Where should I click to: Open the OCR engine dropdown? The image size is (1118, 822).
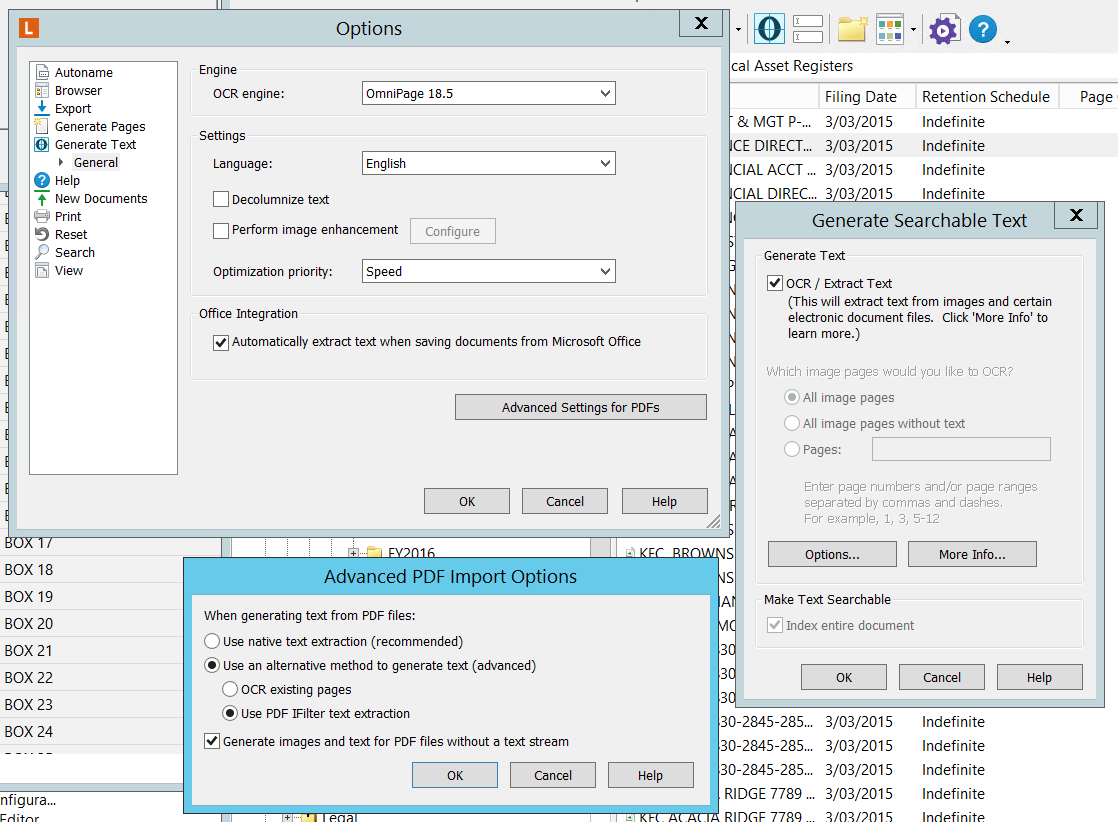click(488, 94)
